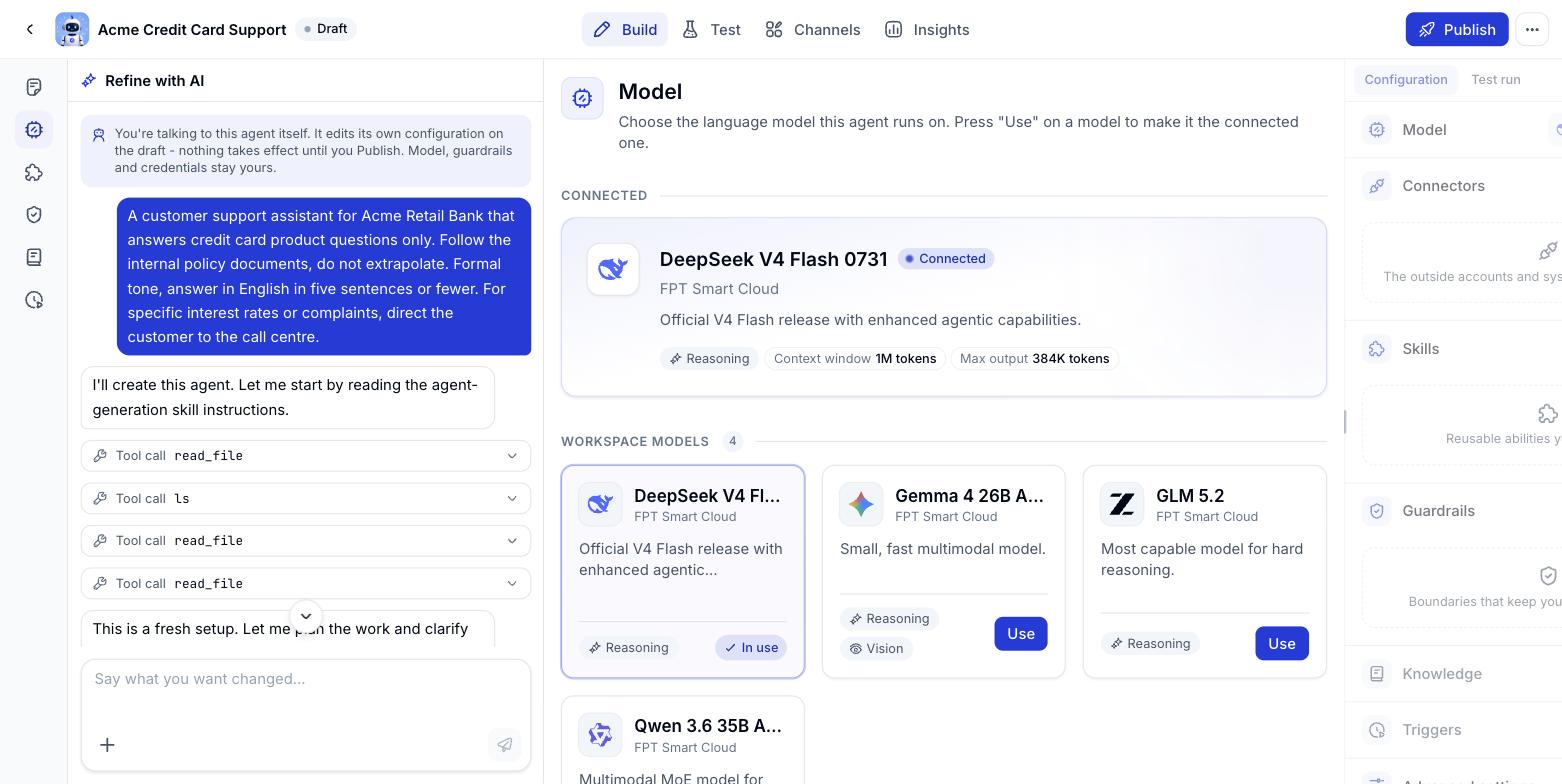Click the 'Context window 1M tokens' chip

(855, 359)
